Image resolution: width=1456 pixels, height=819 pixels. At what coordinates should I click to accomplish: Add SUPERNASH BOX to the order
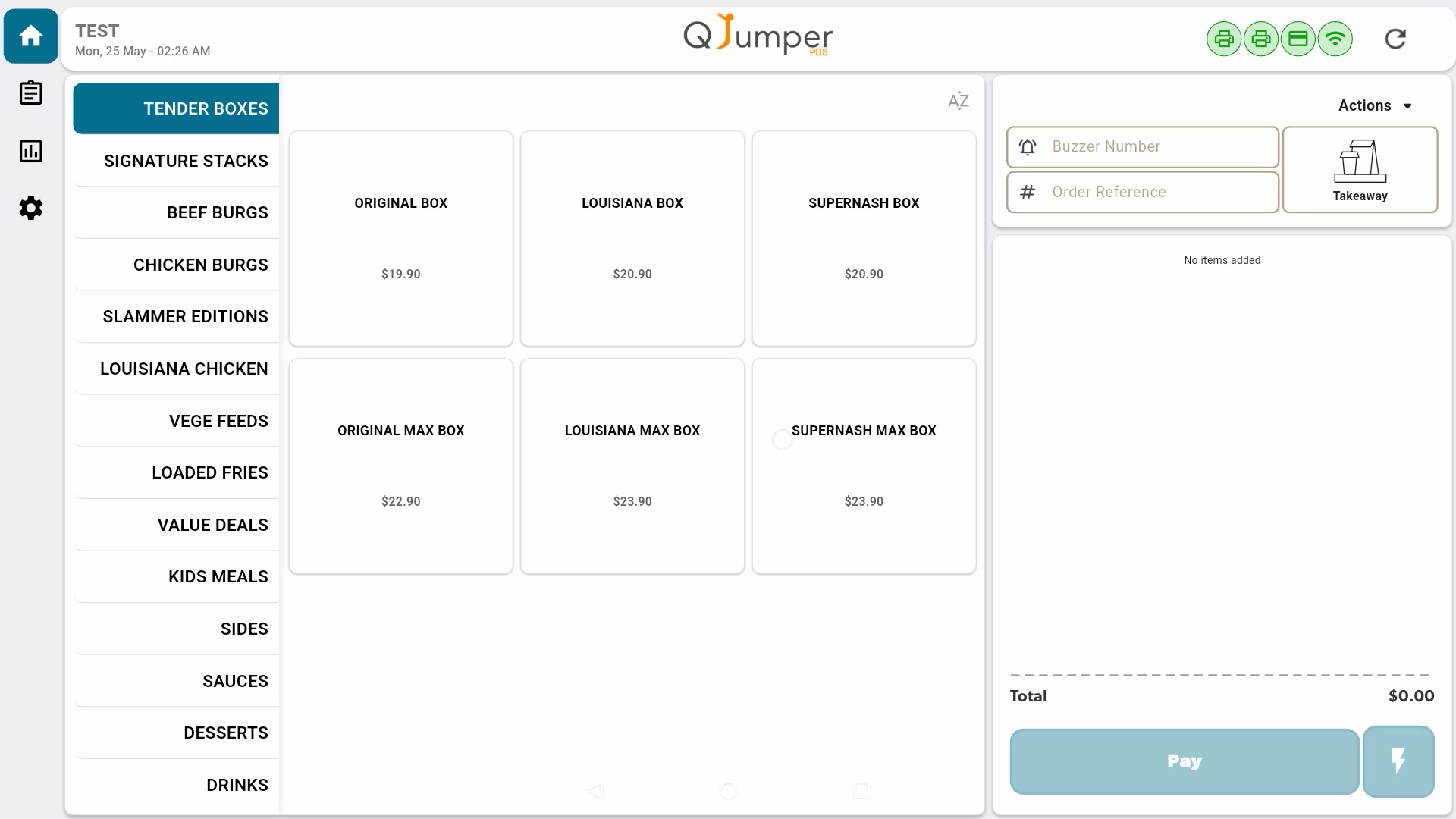[x=864, y=239]
